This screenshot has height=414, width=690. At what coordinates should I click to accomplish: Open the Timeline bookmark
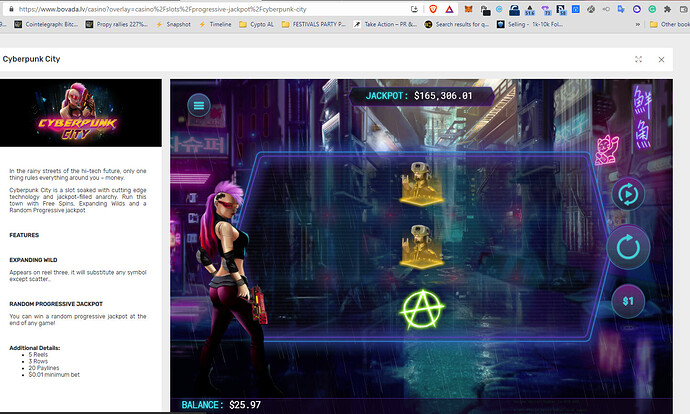point(215,24)
